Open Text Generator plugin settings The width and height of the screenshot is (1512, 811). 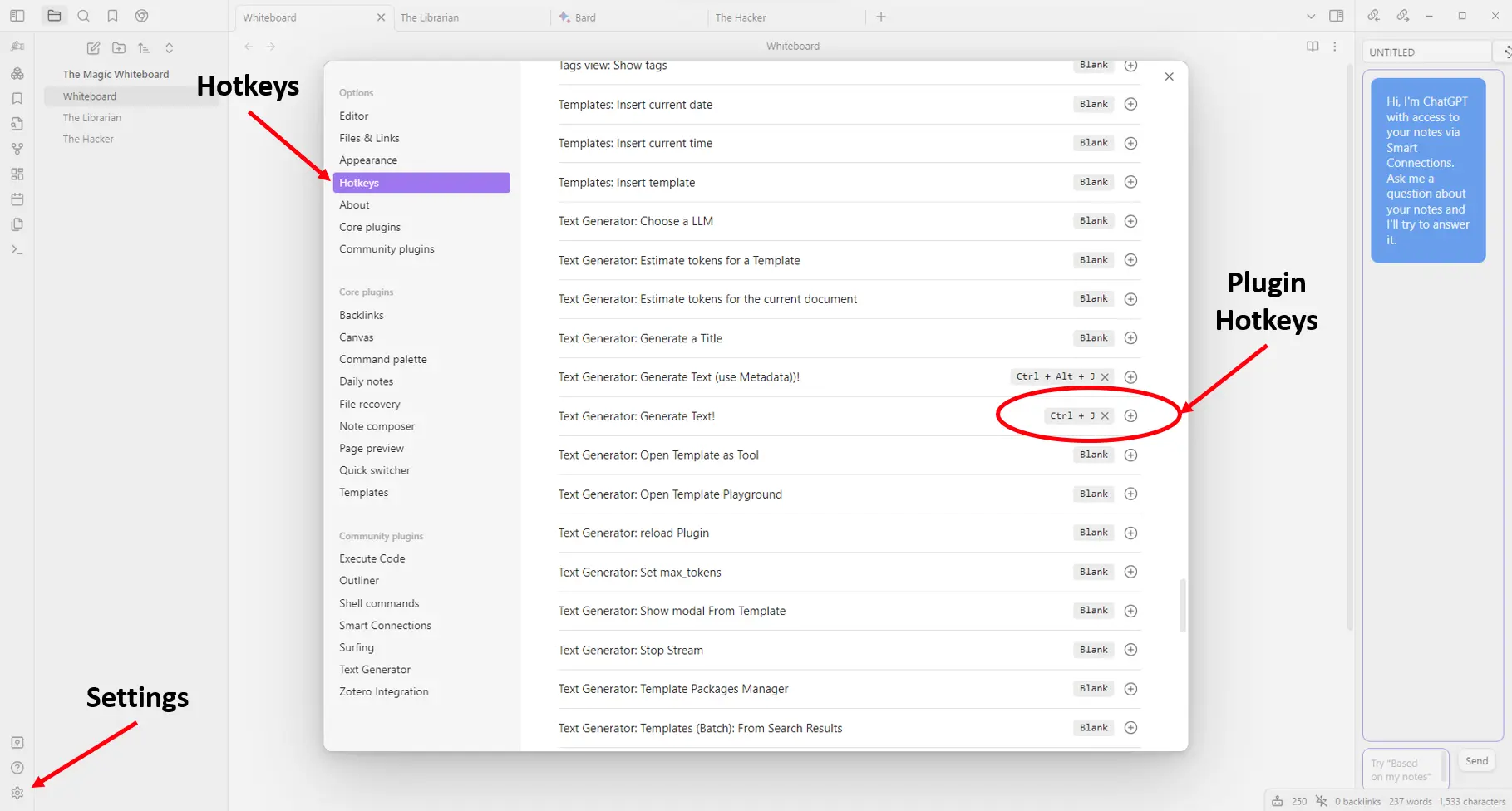click(421, 670)
